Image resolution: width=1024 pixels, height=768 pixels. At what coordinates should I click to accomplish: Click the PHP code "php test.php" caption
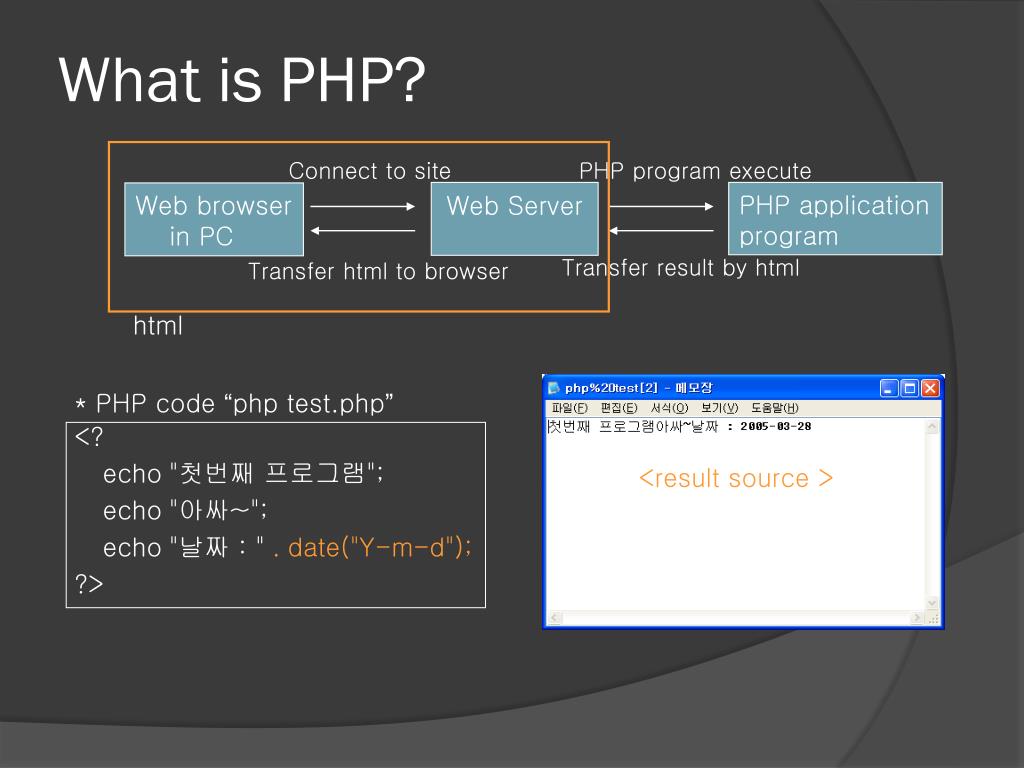click(x=234, y=404)
